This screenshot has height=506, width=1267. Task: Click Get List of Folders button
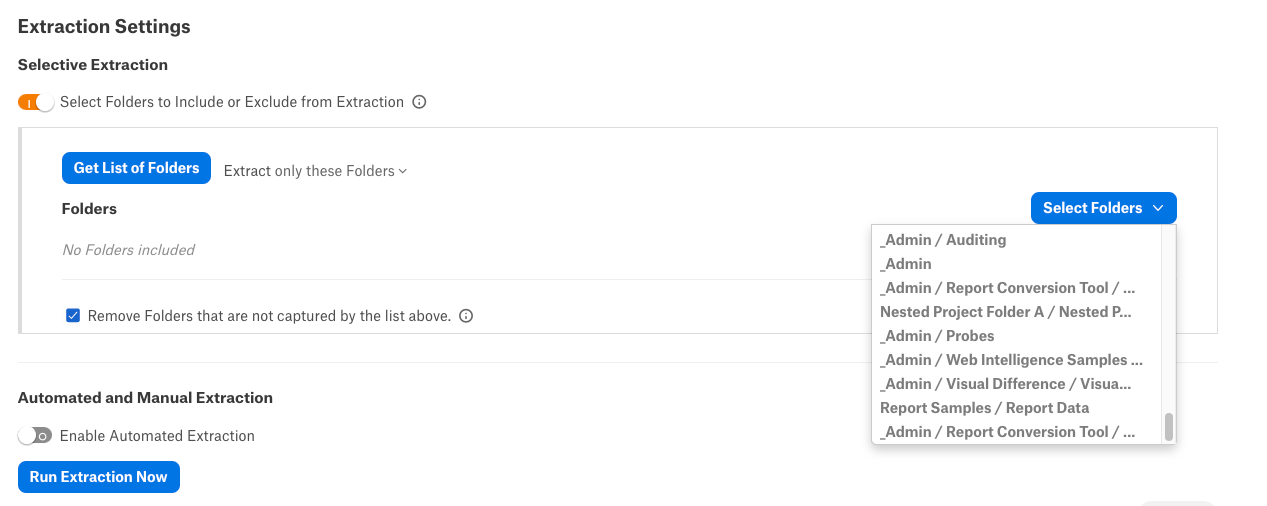[136, 168]
